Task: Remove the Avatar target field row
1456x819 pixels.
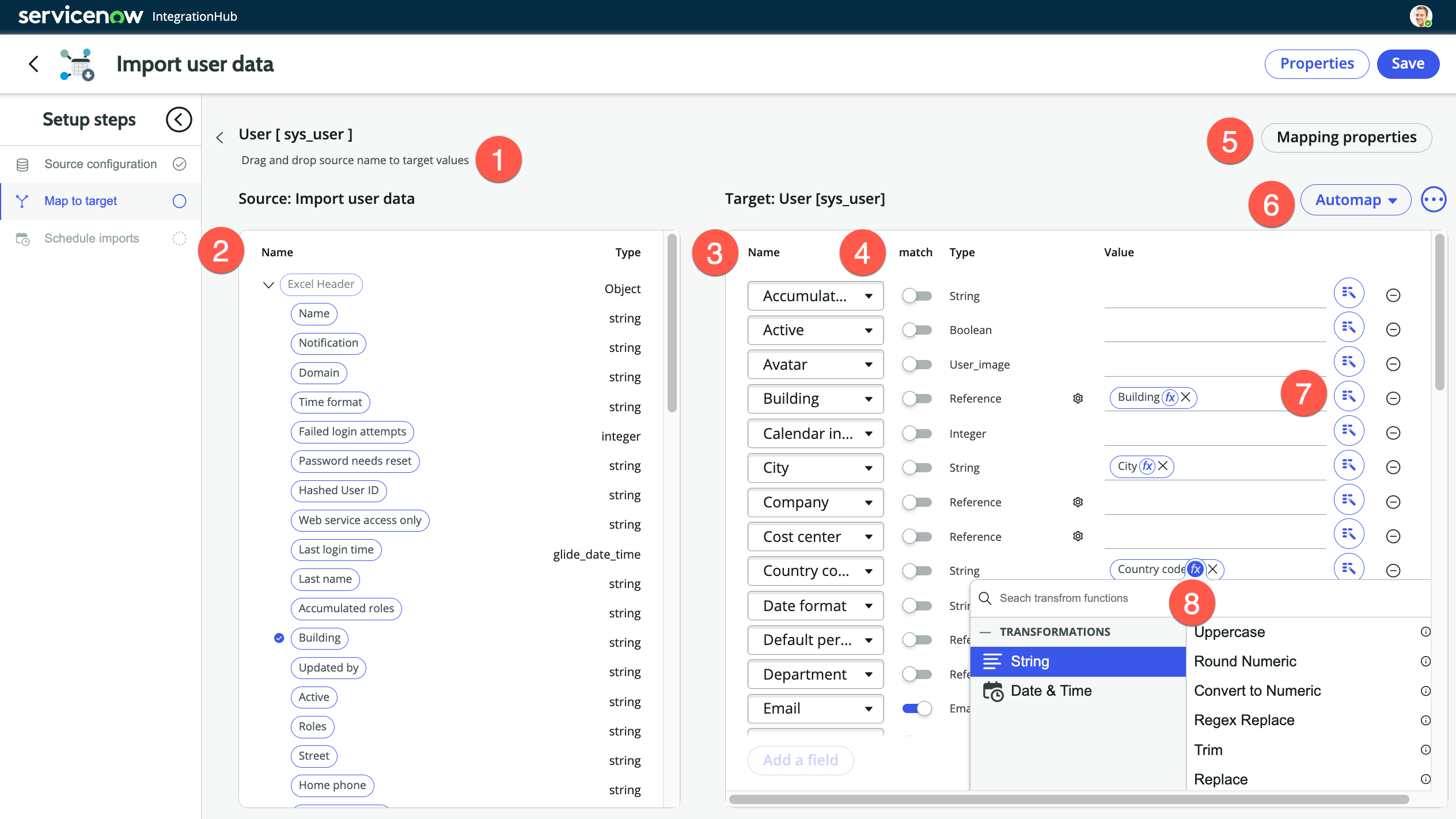Action: [x=1393, y=364]
